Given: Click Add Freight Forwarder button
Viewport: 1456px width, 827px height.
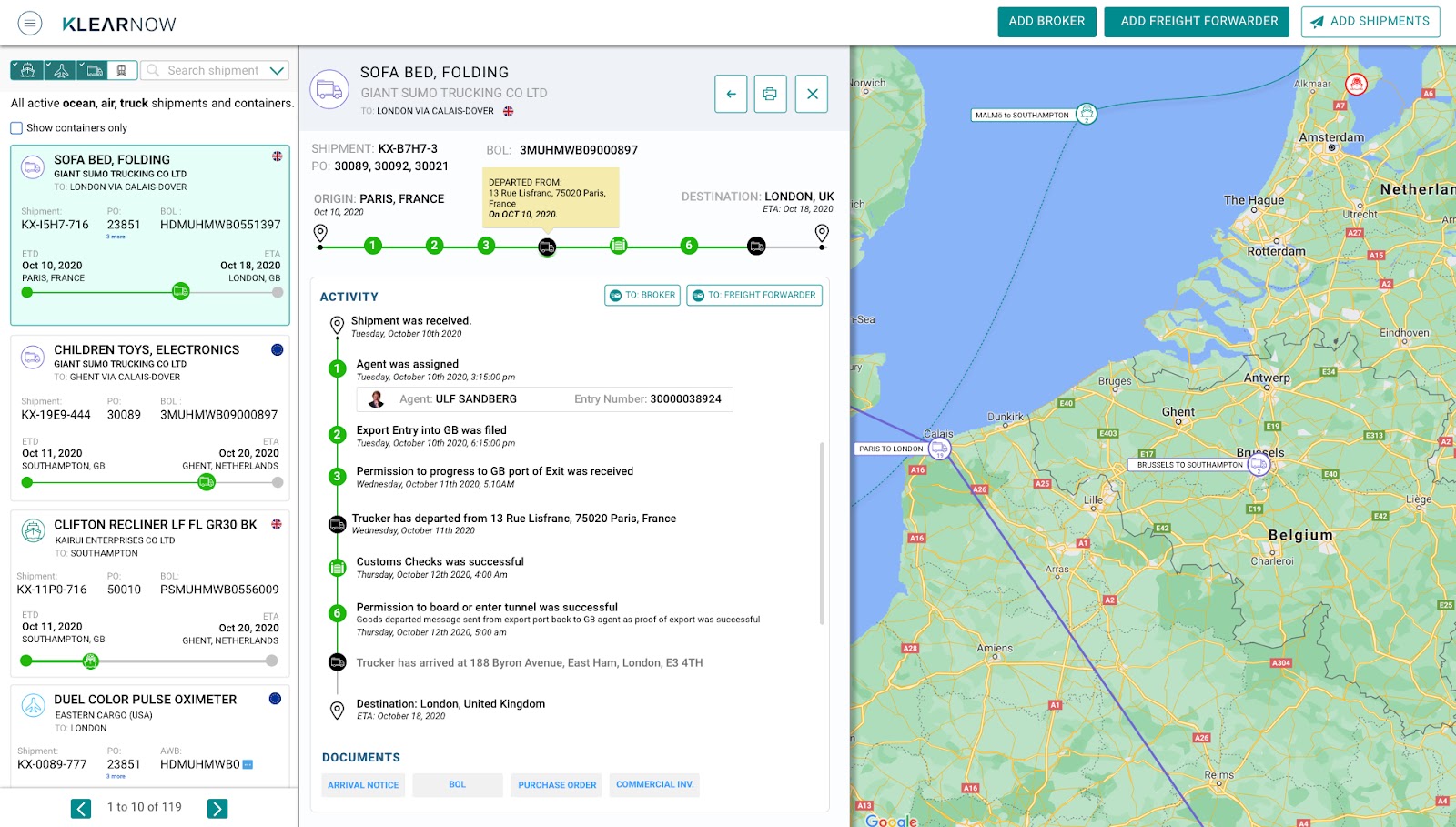Looking at the screenshot, I should [x=1197, y=22].
